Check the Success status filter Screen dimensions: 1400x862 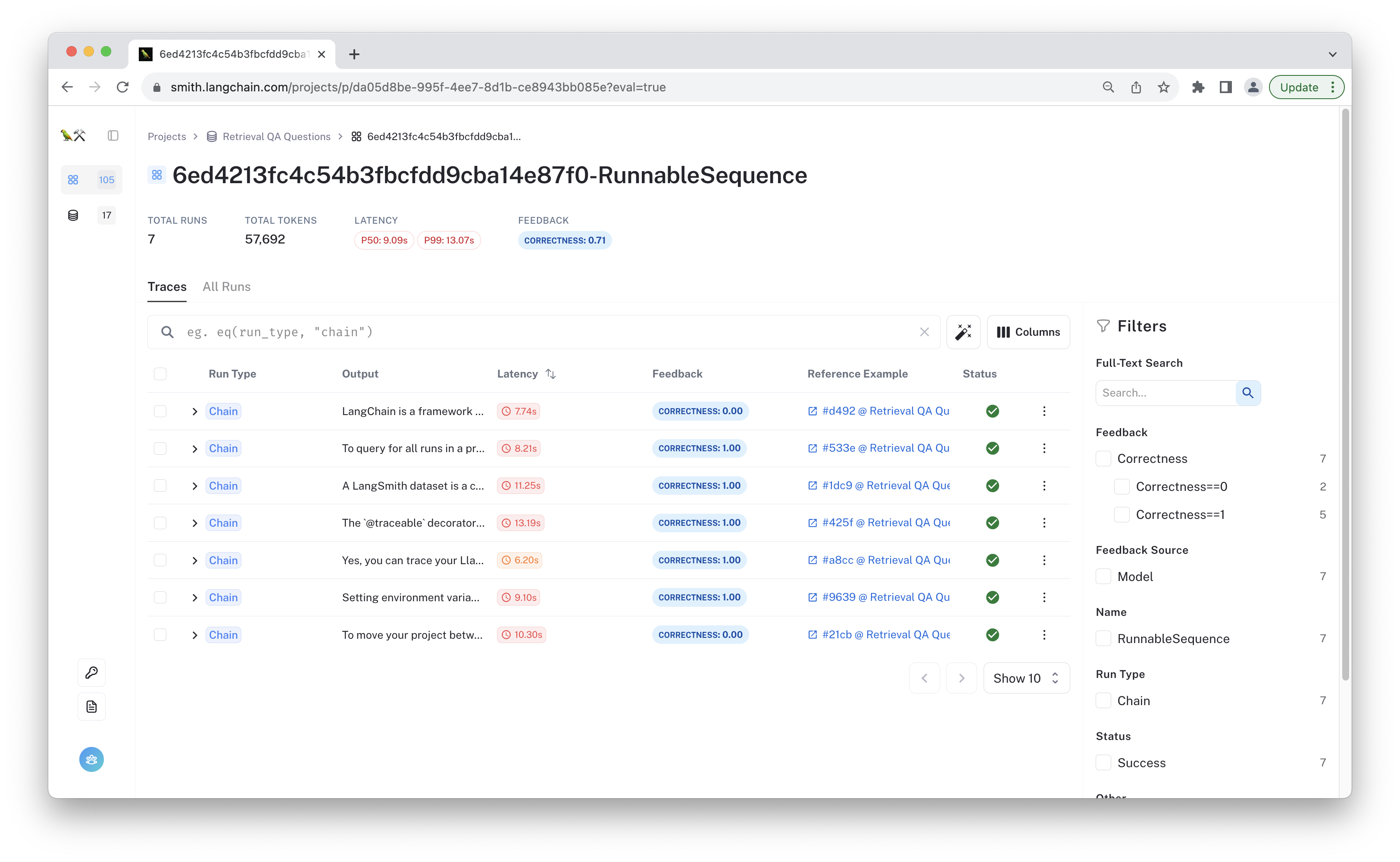point(1103,763)
